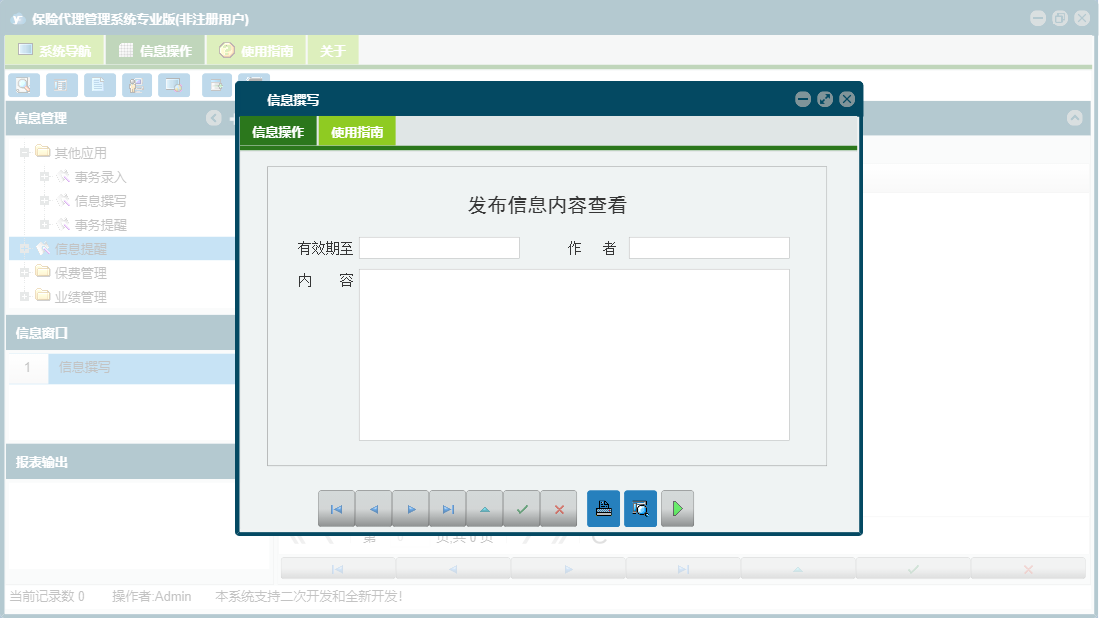Go to the previous record in the dialog
The height and width of the screenshot is (618, 1099).
(374, 509)
